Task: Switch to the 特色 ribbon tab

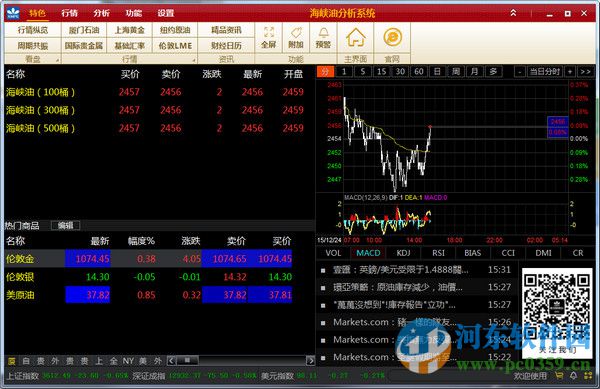Action: 37,13
